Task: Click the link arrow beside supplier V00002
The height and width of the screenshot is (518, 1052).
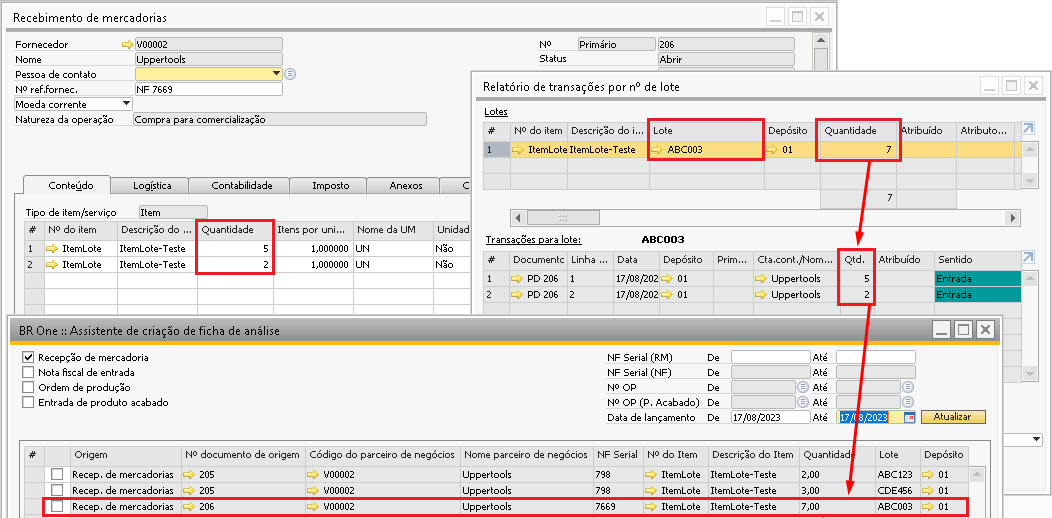Action: (127, 45)
